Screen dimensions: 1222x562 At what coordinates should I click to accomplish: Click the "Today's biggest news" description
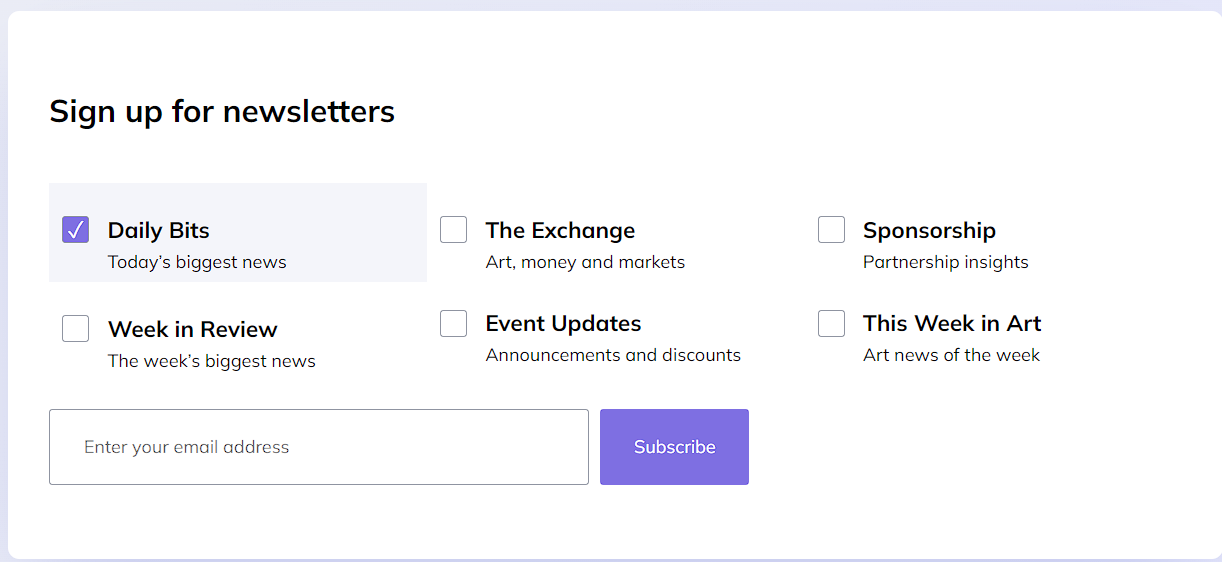click(197, 262)
